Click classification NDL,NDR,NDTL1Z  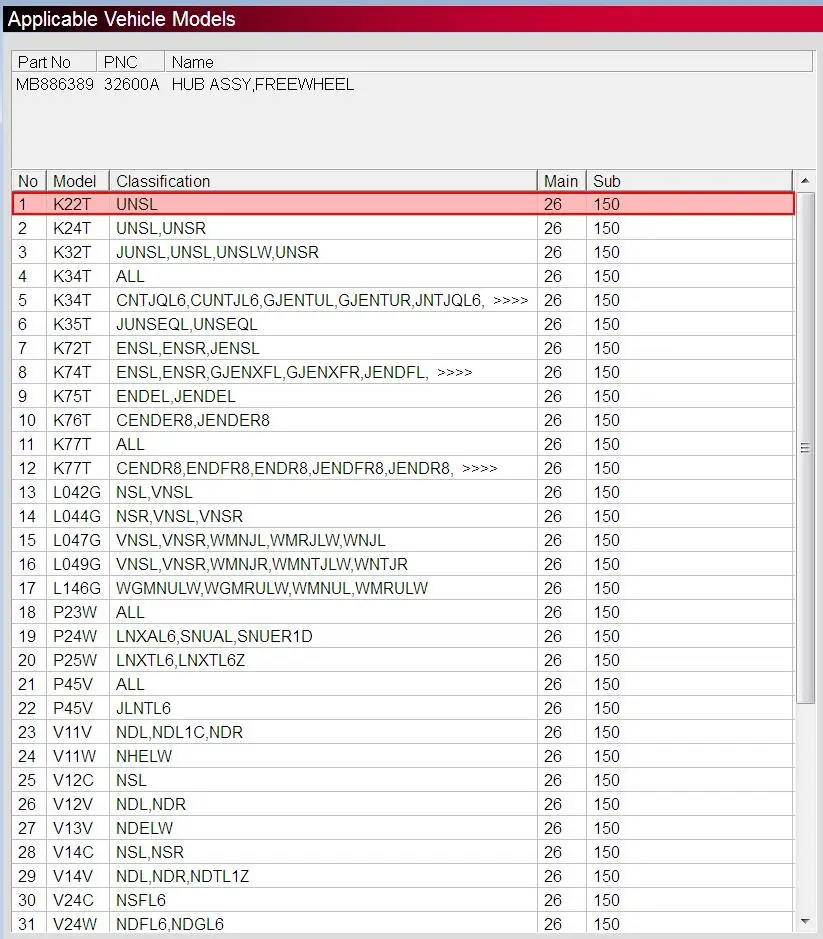click(x=182, y=876)
